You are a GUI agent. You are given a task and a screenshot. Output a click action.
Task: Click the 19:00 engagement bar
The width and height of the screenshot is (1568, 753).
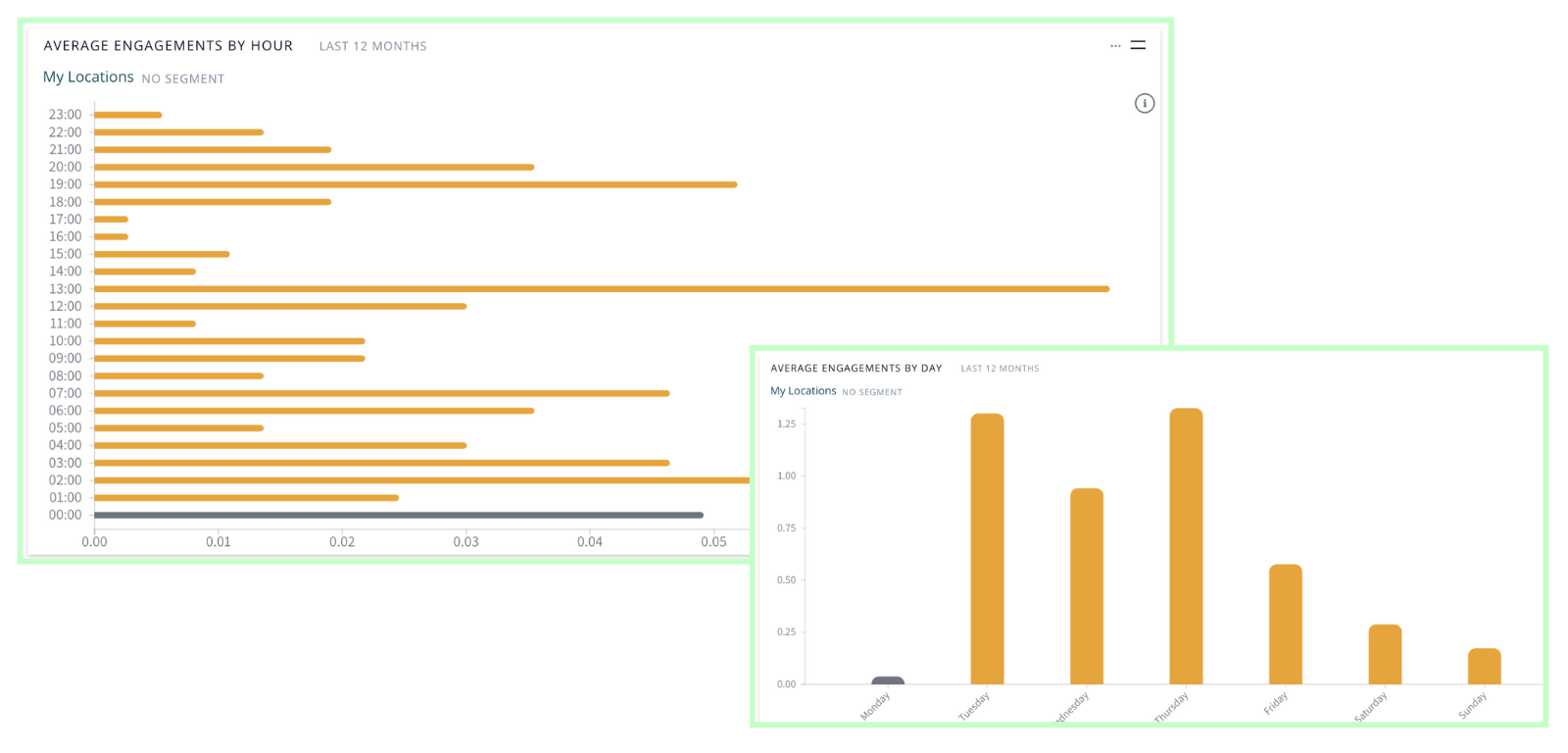pyautogui.click(x=415, y=184)
